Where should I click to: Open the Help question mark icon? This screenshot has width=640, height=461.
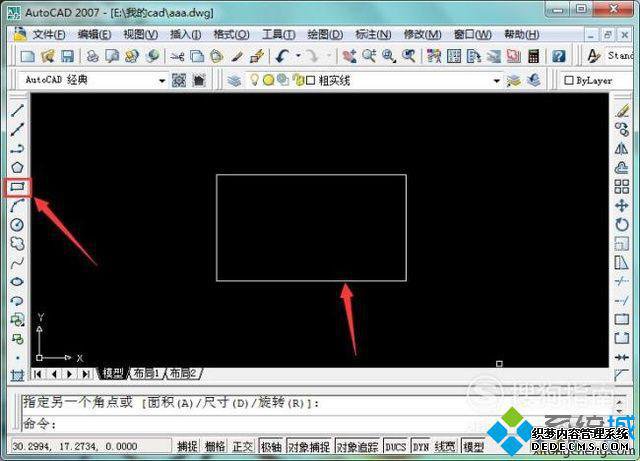coord(559,56)
